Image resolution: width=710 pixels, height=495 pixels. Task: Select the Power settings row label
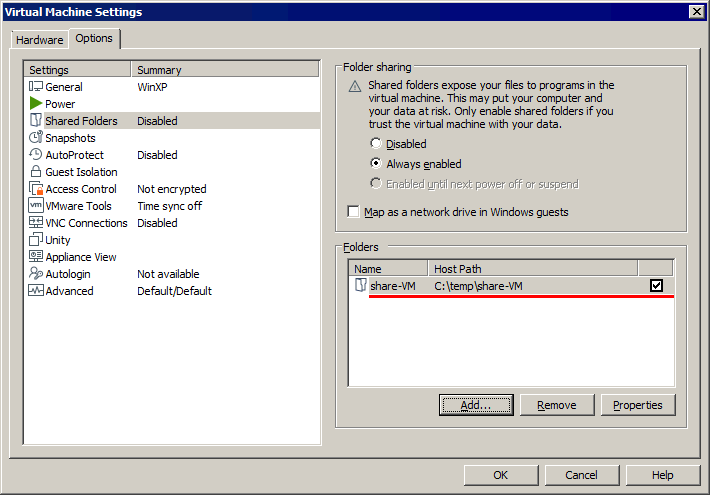60,104
